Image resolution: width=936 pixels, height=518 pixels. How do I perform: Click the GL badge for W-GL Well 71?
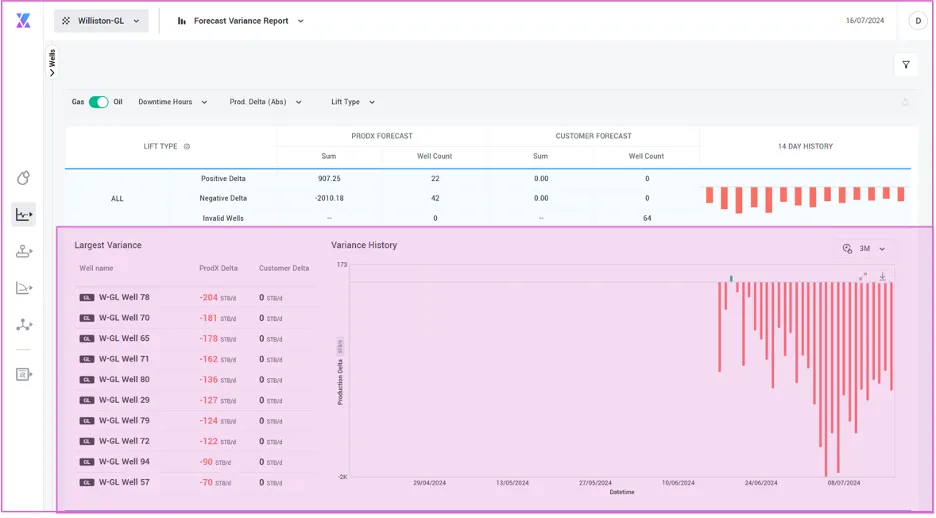(x=87, y=359)
